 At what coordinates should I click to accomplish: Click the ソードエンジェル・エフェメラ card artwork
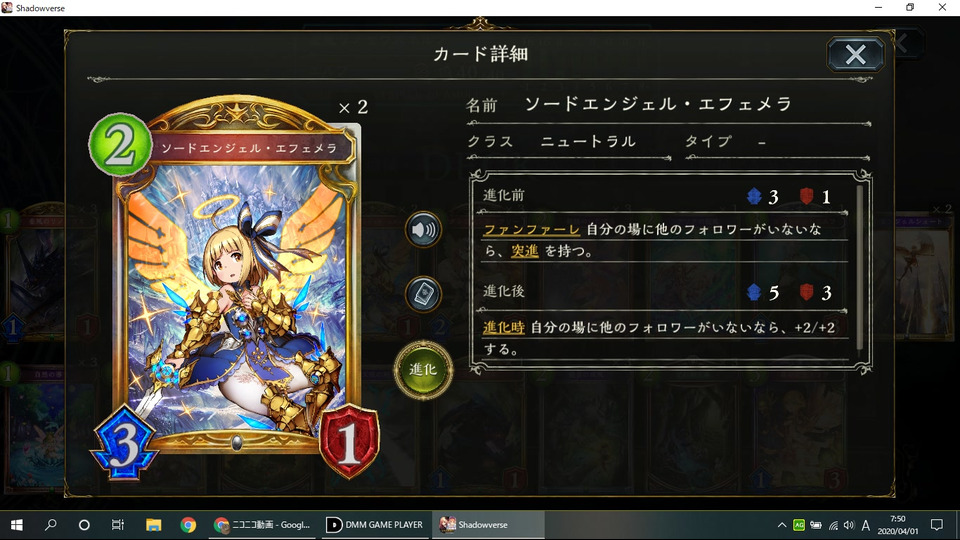click(236, 288)
